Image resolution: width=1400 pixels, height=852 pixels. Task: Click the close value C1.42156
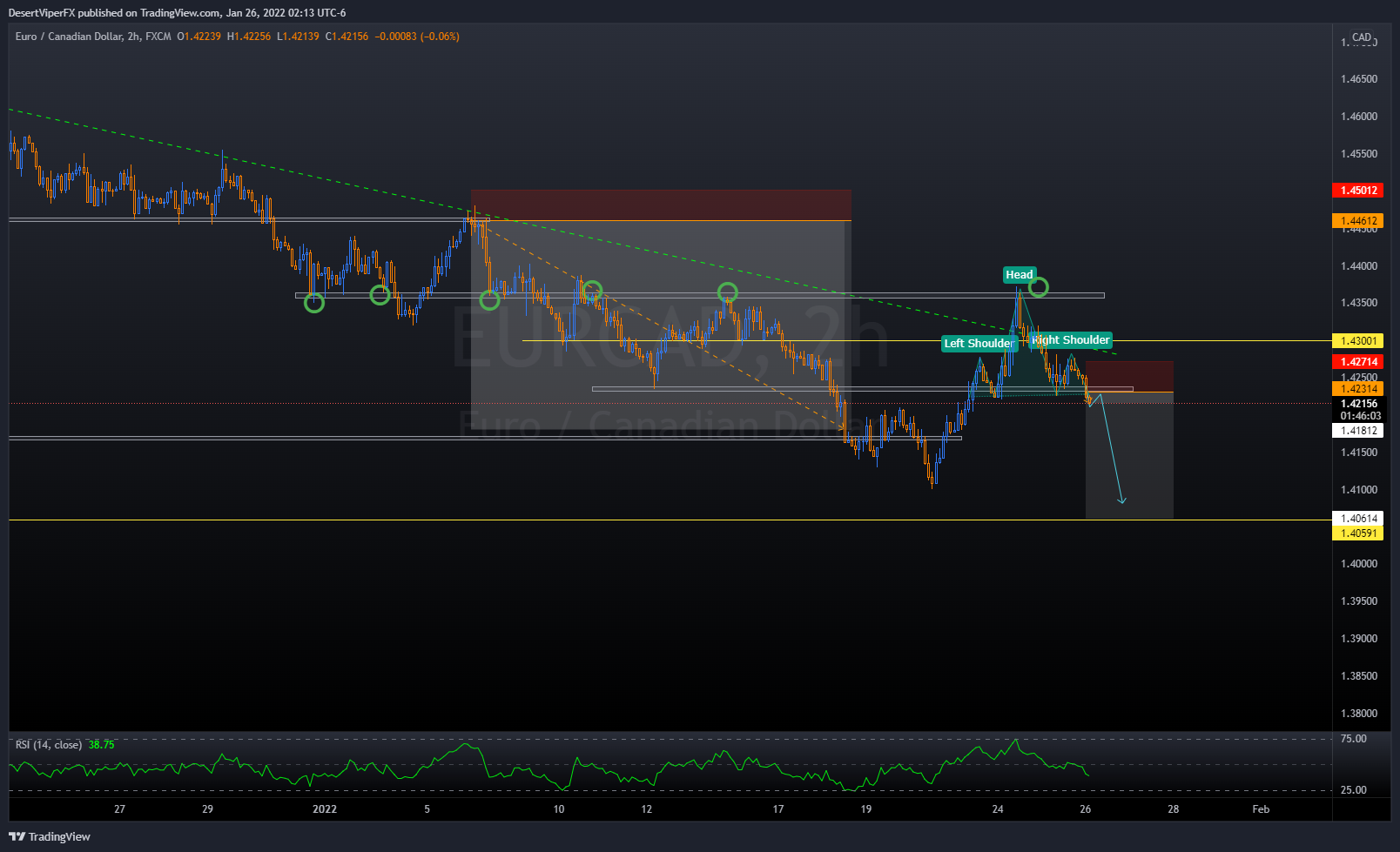(347, 37)
